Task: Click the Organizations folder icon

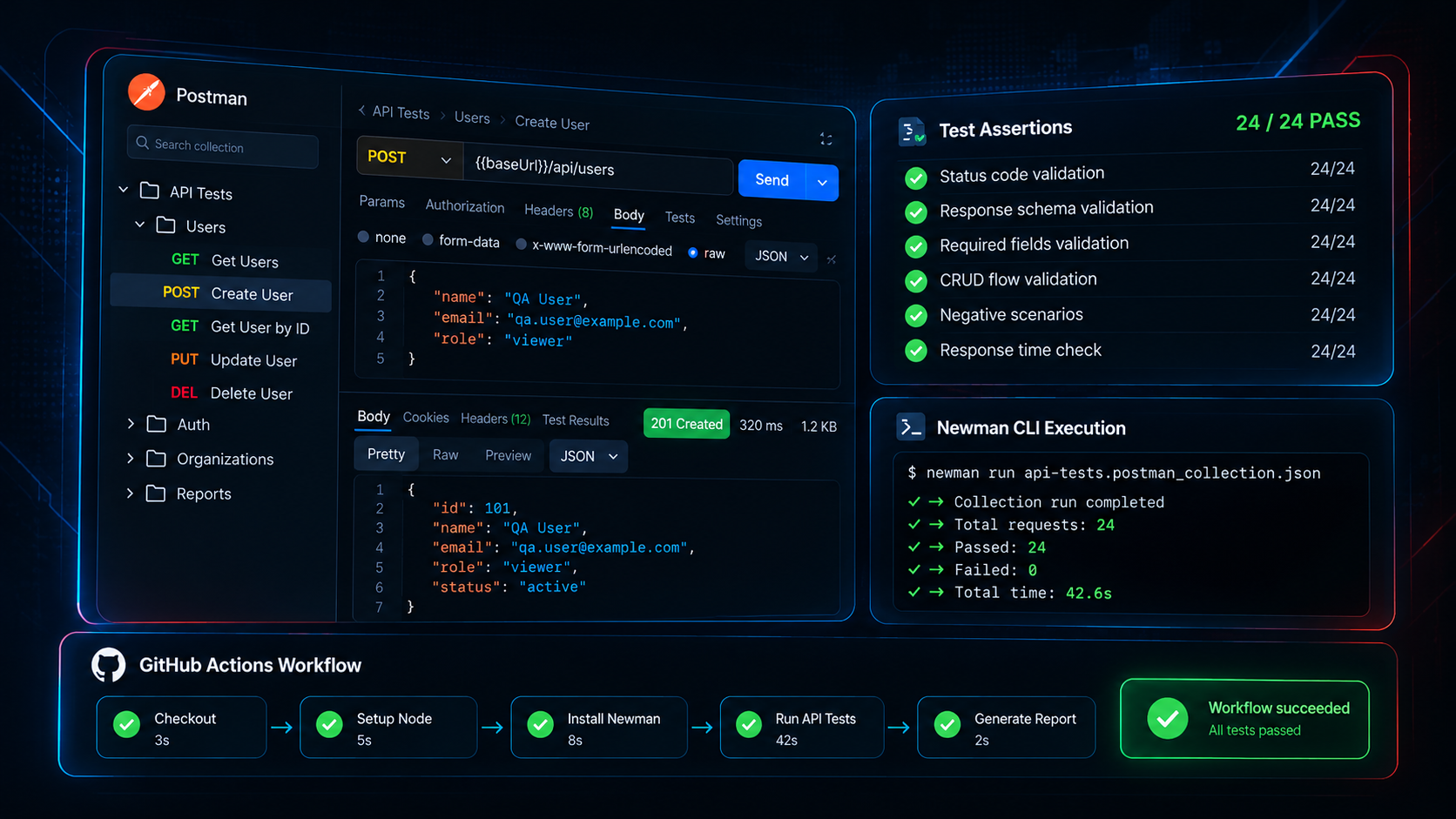Action: [x=157, y=459]
